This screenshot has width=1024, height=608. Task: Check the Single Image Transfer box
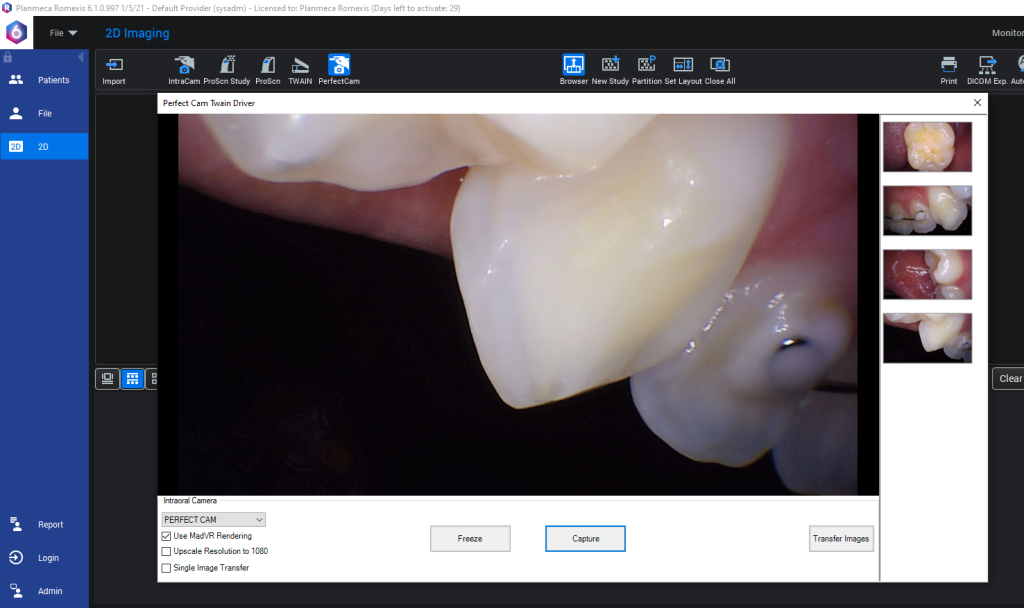(x=167, y=568)
